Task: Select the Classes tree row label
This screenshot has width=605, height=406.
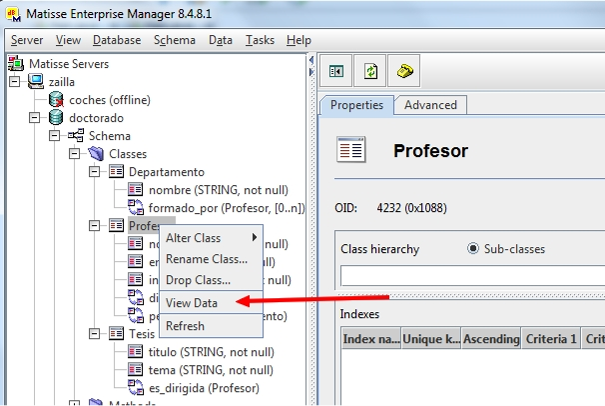Action: click(x=128, y=154)
